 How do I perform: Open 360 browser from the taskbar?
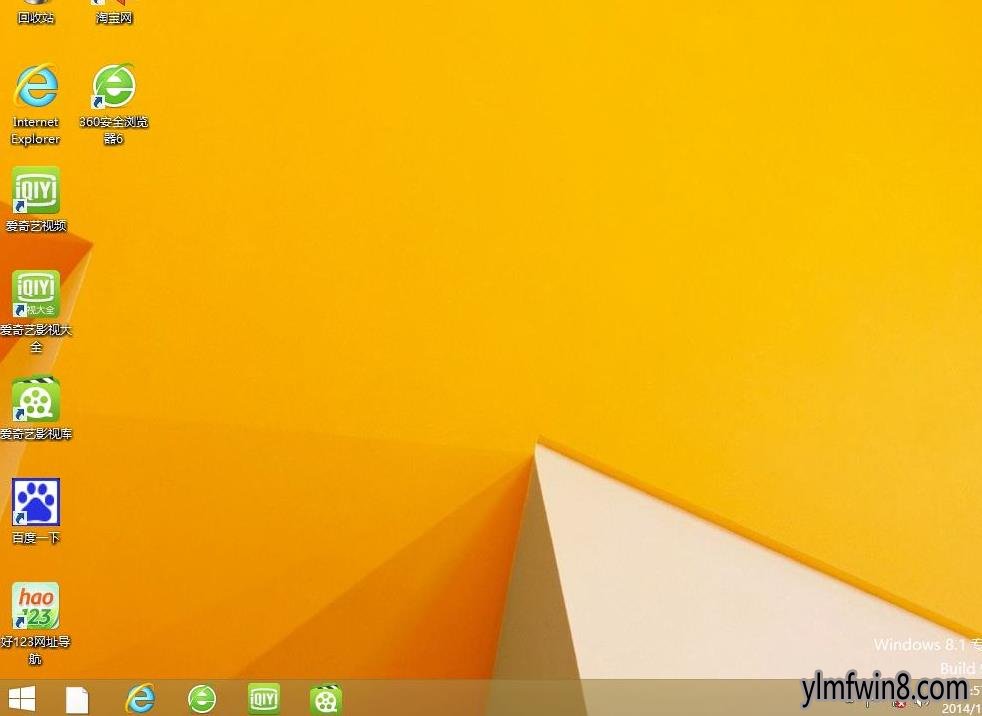click(202, 698)
